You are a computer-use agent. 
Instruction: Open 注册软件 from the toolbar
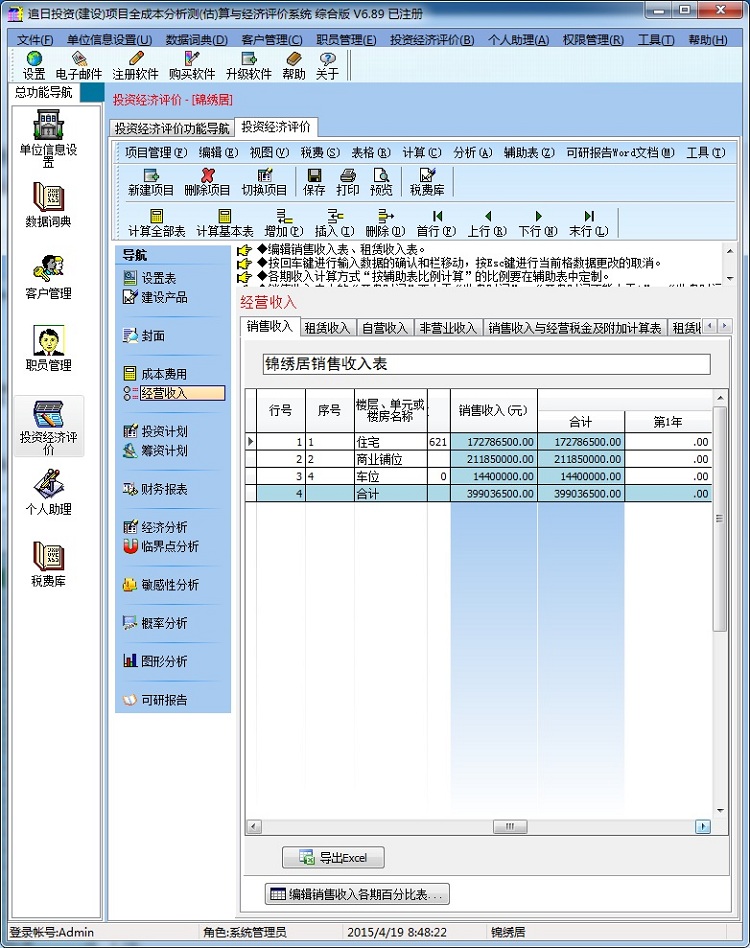(x=135, y=65)
